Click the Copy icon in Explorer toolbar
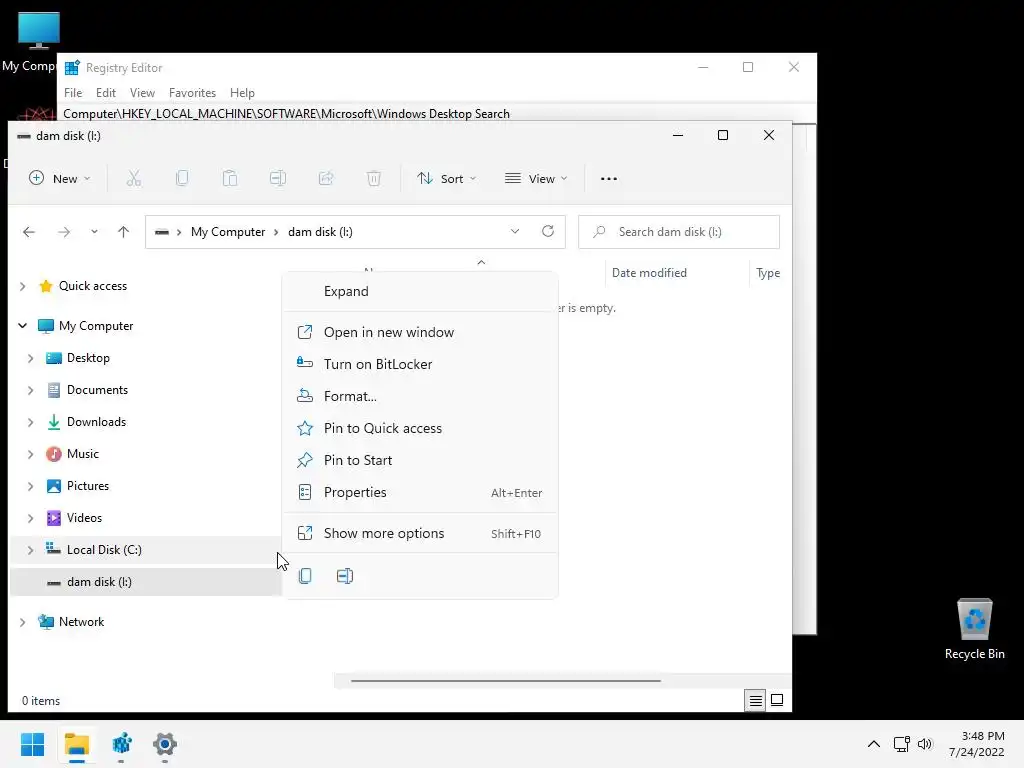 182,178
